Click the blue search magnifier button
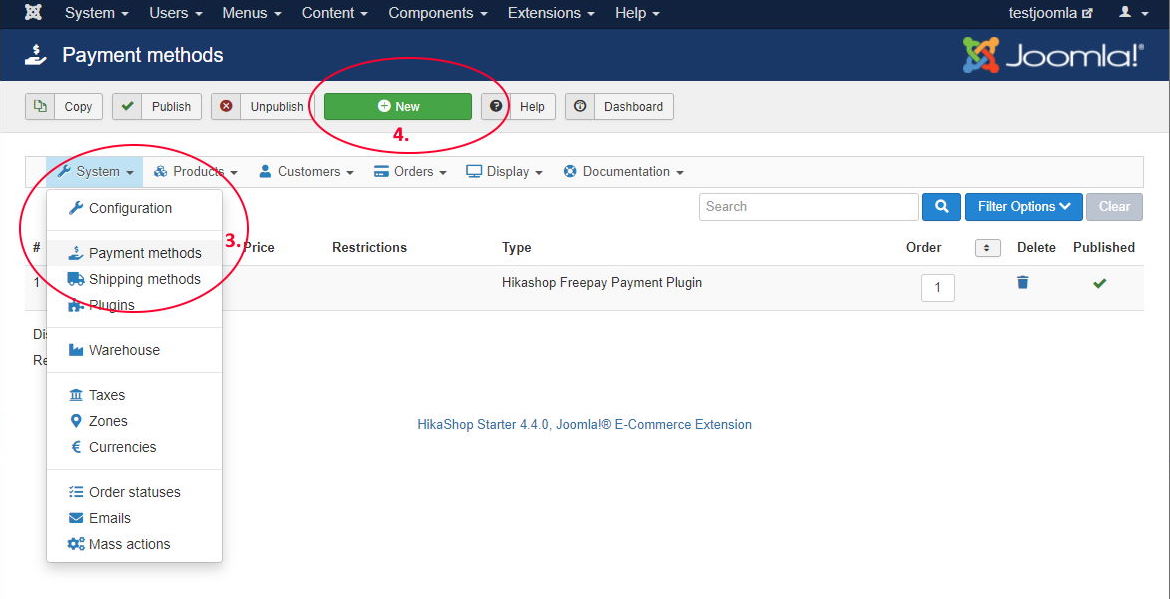 (941, 207)
